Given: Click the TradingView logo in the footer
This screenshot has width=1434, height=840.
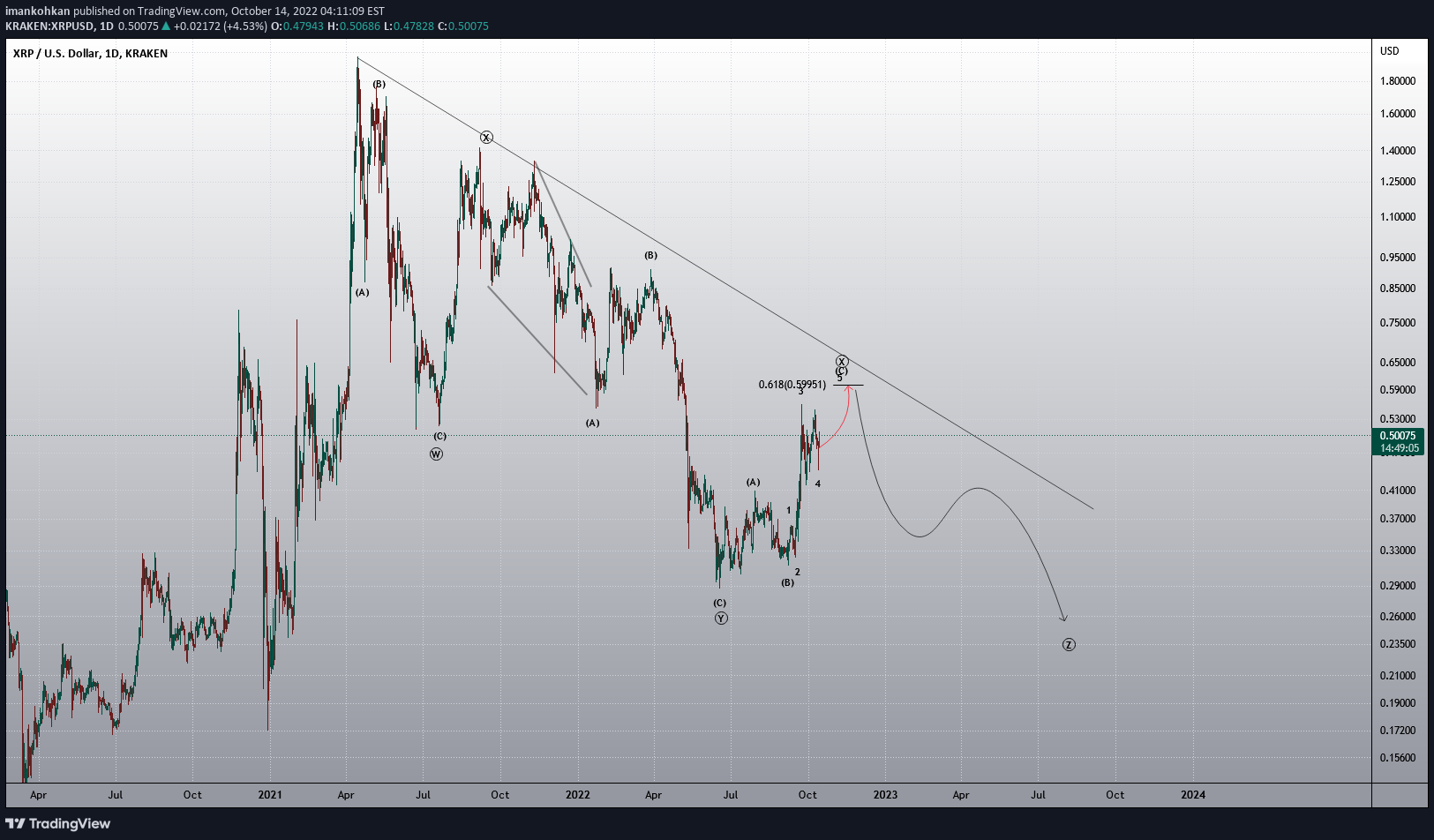Looking at the screenshot, I should (58, 823).
